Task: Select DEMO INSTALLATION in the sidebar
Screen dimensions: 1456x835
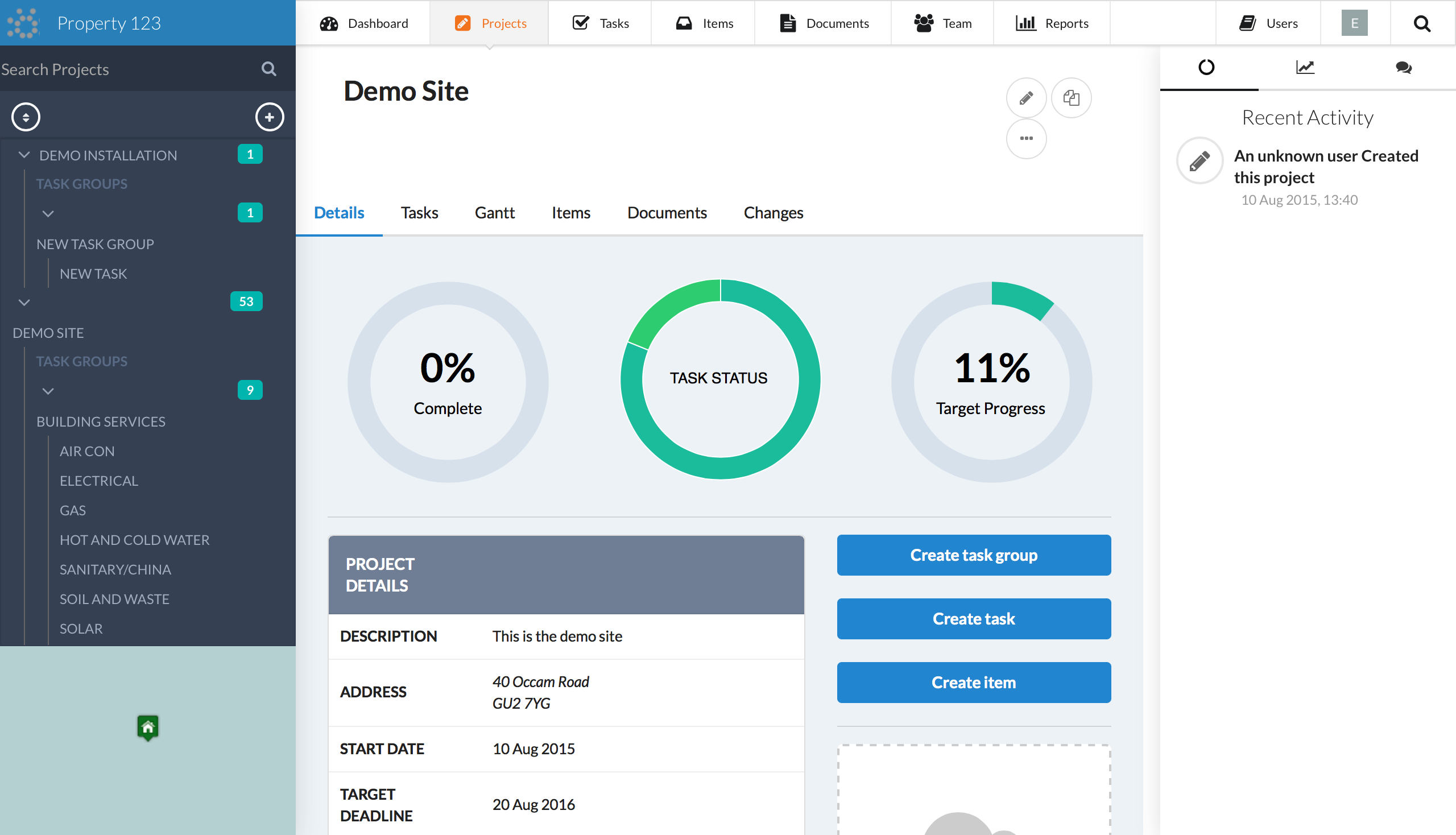Action: (x=108, y=155)
